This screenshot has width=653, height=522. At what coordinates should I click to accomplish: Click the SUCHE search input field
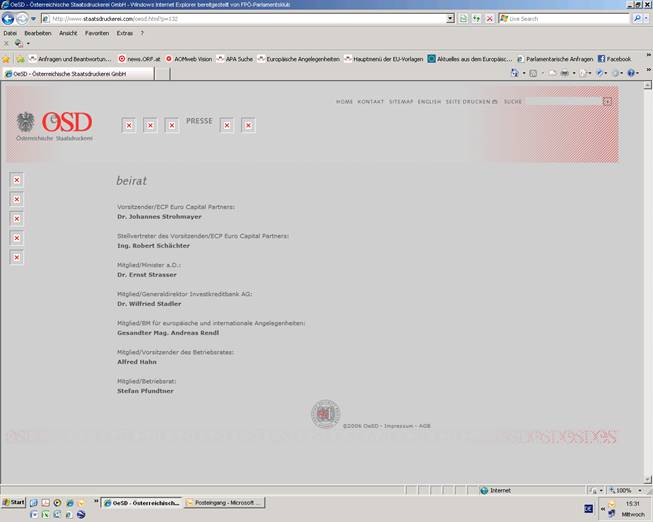tap(563, 102)
